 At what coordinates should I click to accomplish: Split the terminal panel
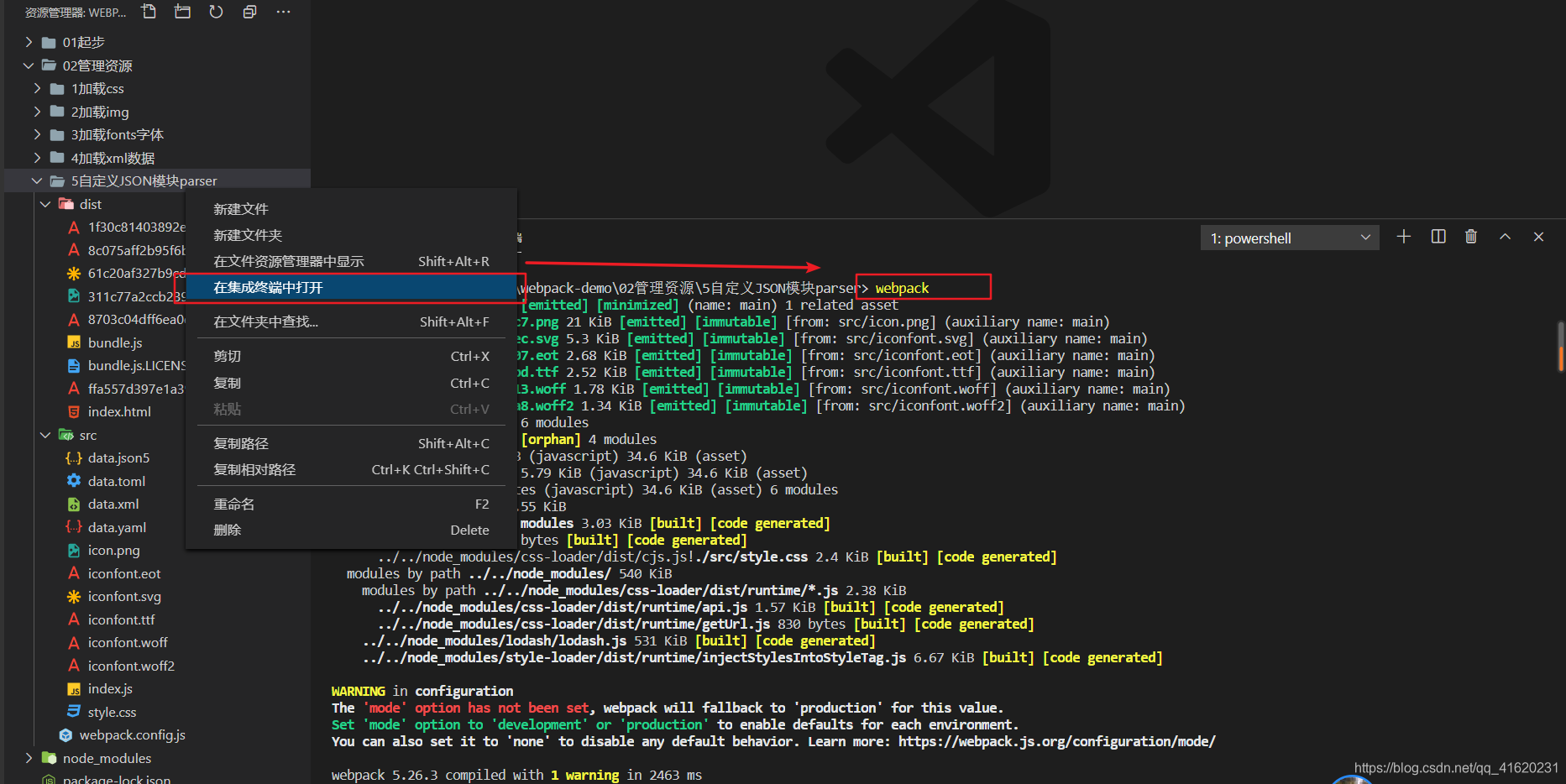click(x=1438, y=237)
